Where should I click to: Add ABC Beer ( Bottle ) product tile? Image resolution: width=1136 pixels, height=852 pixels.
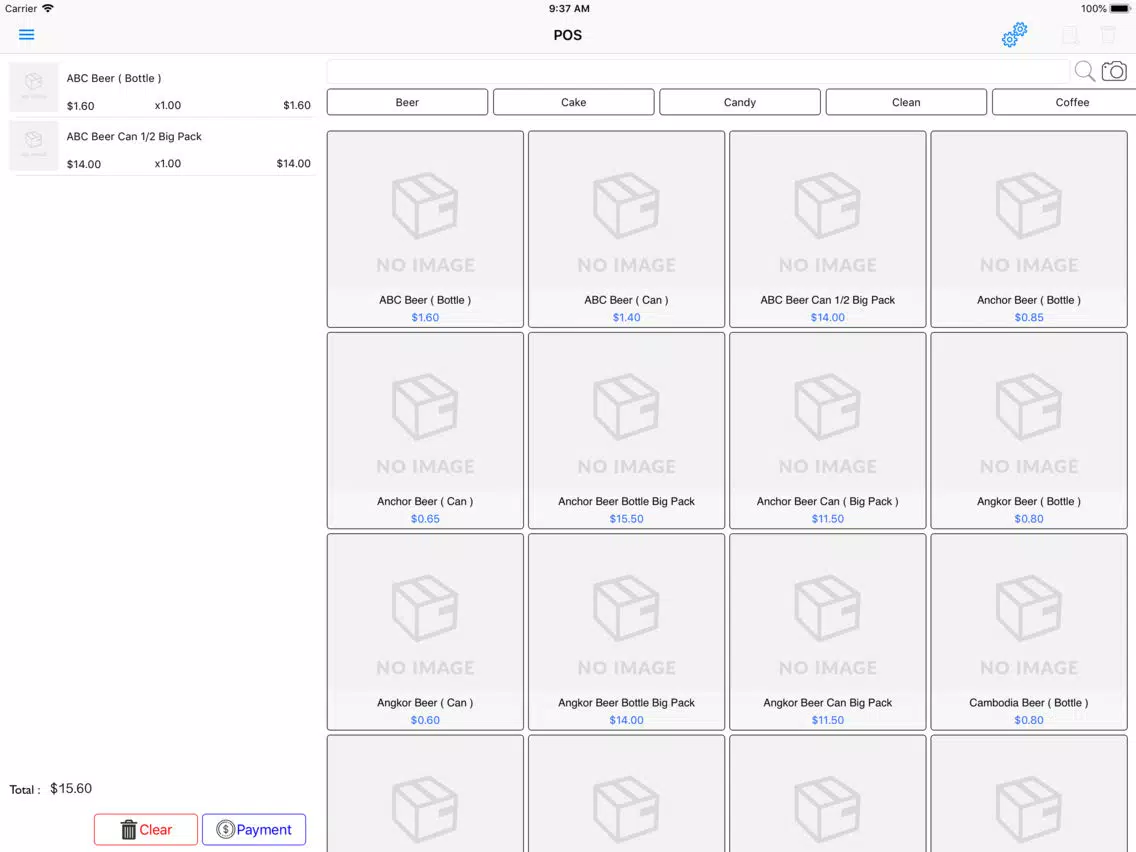(425, 229)
